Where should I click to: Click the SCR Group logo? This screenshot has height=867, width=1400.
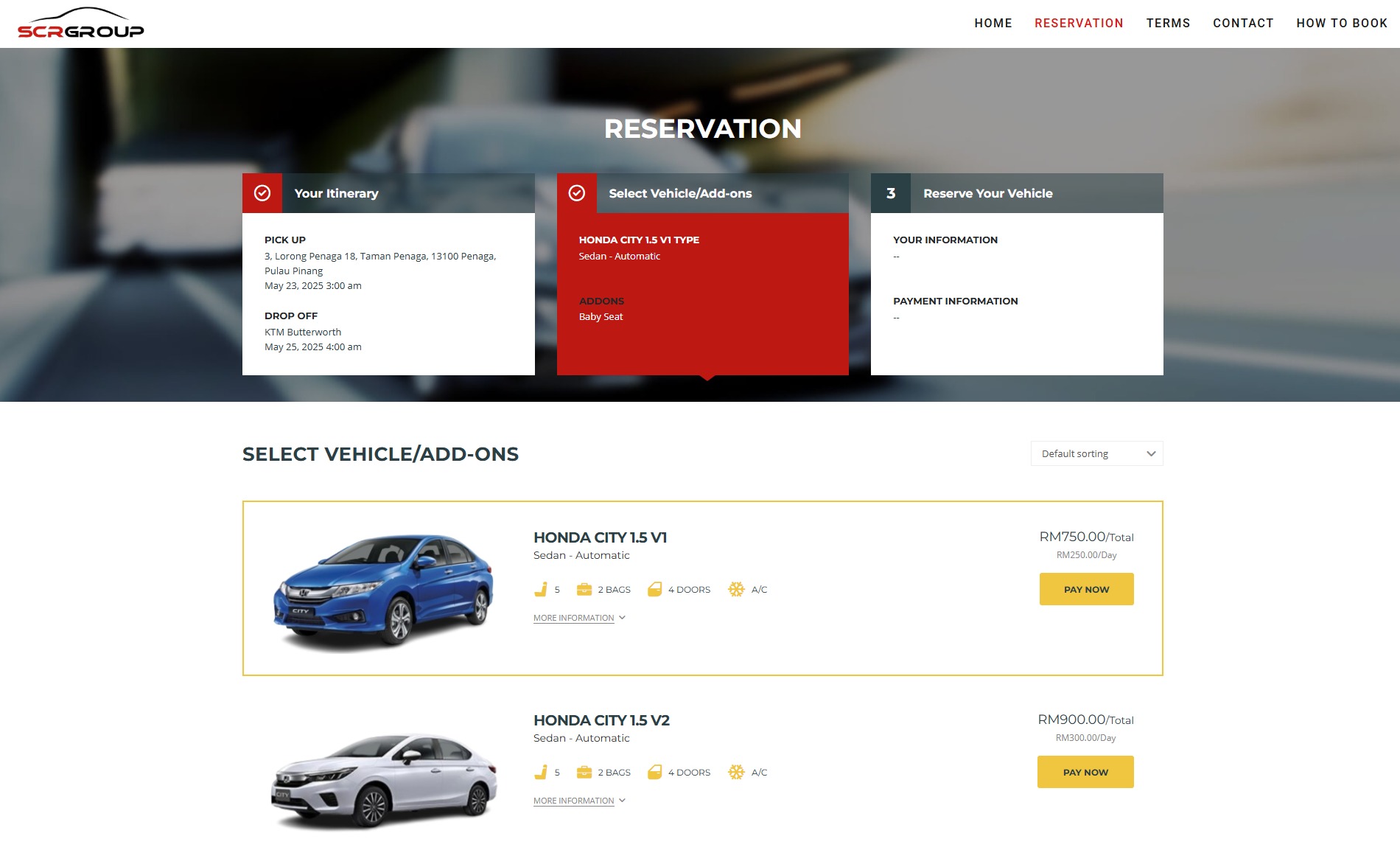click(x=81, y=24)
